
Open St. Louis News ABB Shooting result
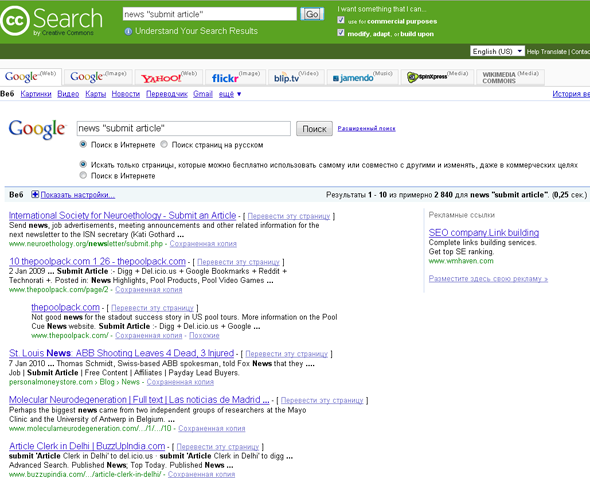tap(122, 353)
